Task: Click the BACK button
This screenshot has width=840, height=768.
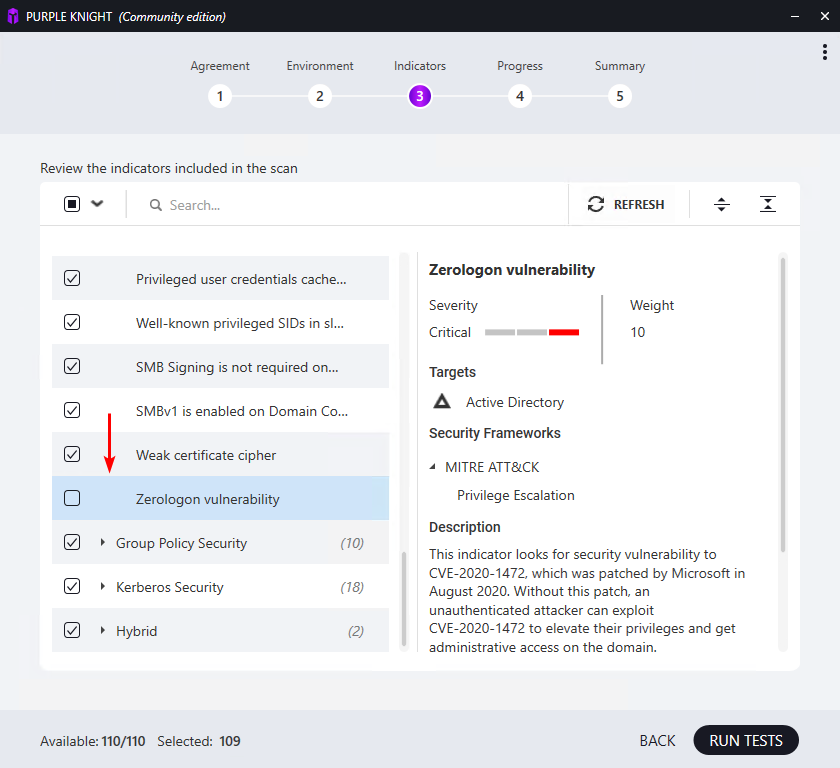Action: pos(657,741)
